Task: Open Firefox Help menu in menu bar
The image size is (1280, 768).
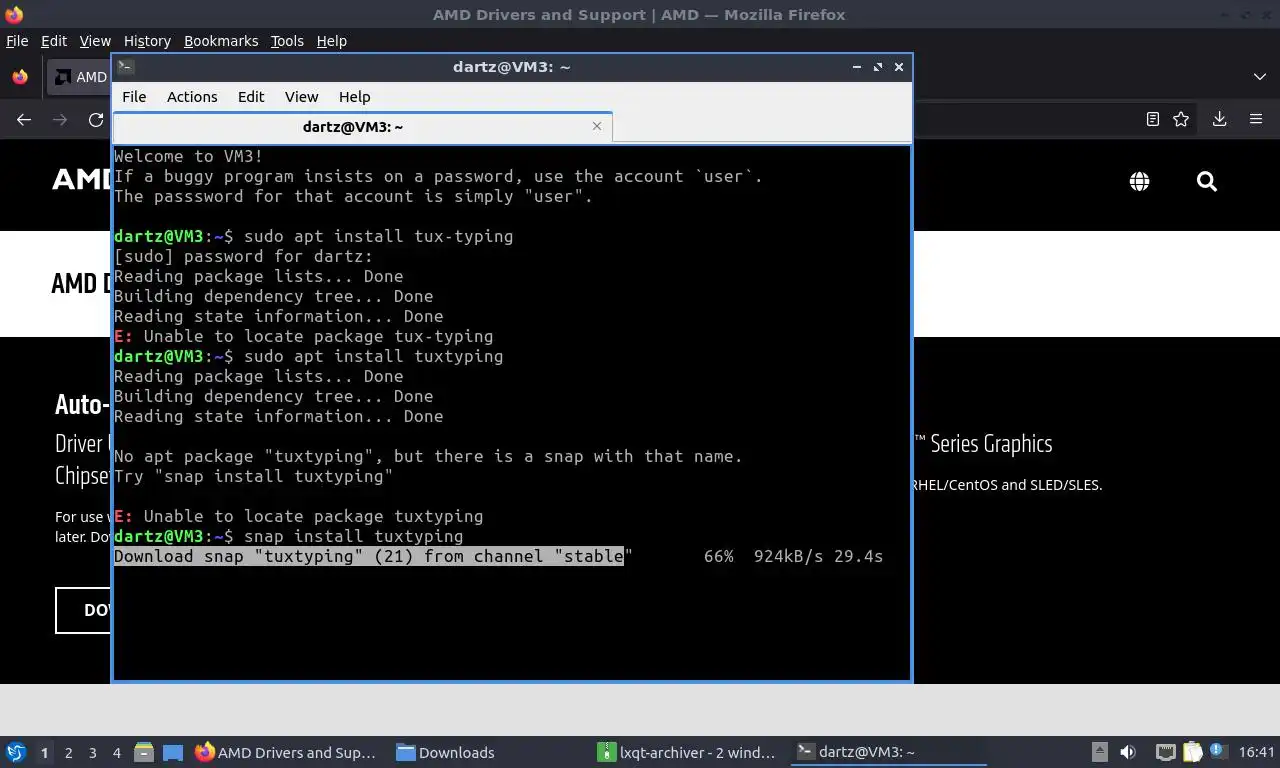Action: pos(331,41)
